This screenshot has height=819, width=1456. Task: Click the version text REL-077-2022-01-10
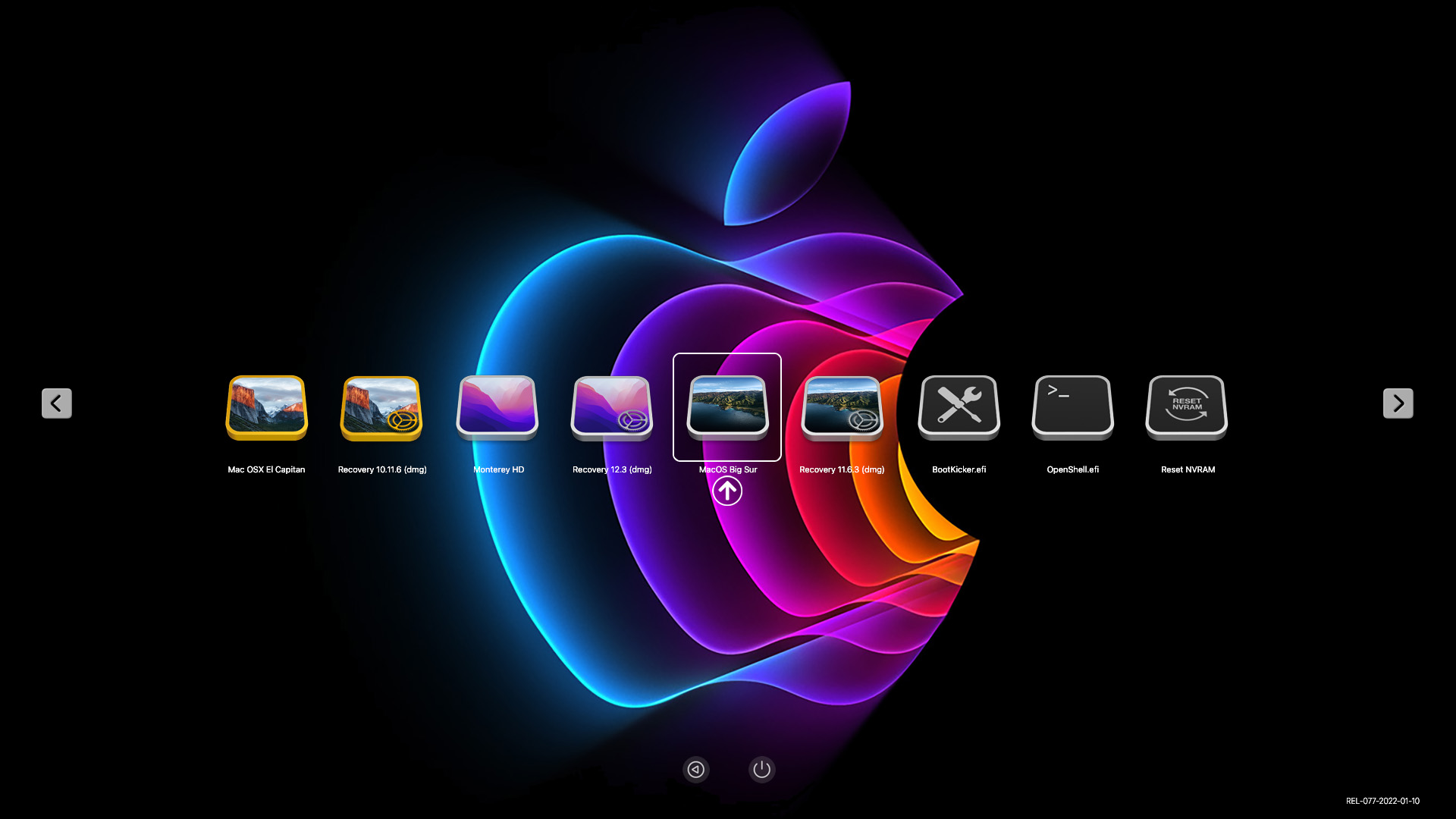[1382, 801]
